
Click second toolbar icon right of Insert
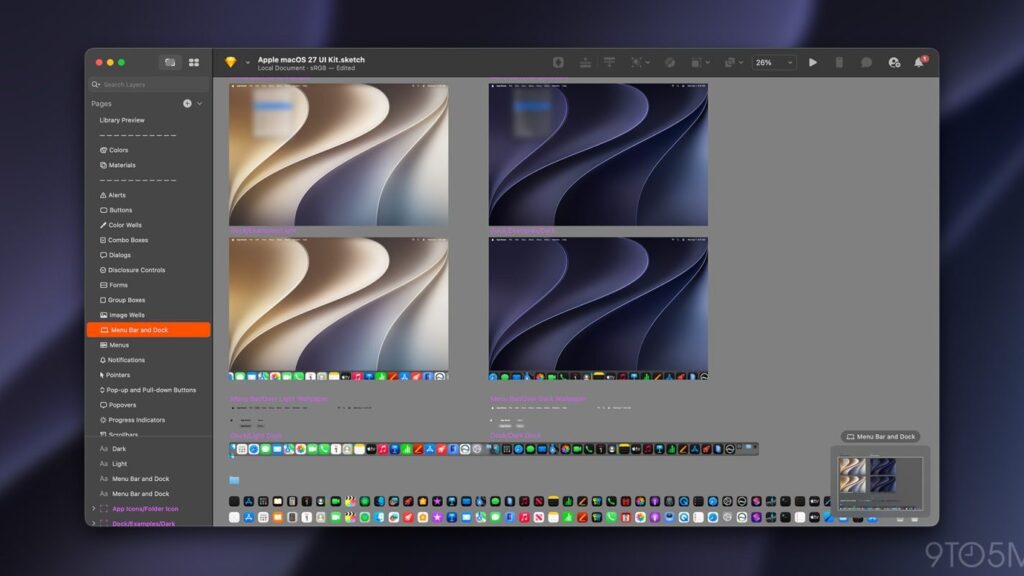(585, 62)
